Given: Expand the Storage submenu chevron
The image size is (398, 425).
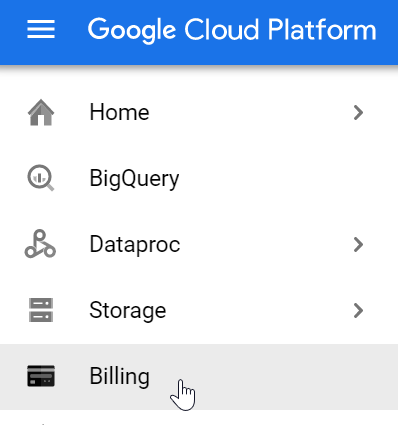Looking at the screenshot, I should coord(358,310).
